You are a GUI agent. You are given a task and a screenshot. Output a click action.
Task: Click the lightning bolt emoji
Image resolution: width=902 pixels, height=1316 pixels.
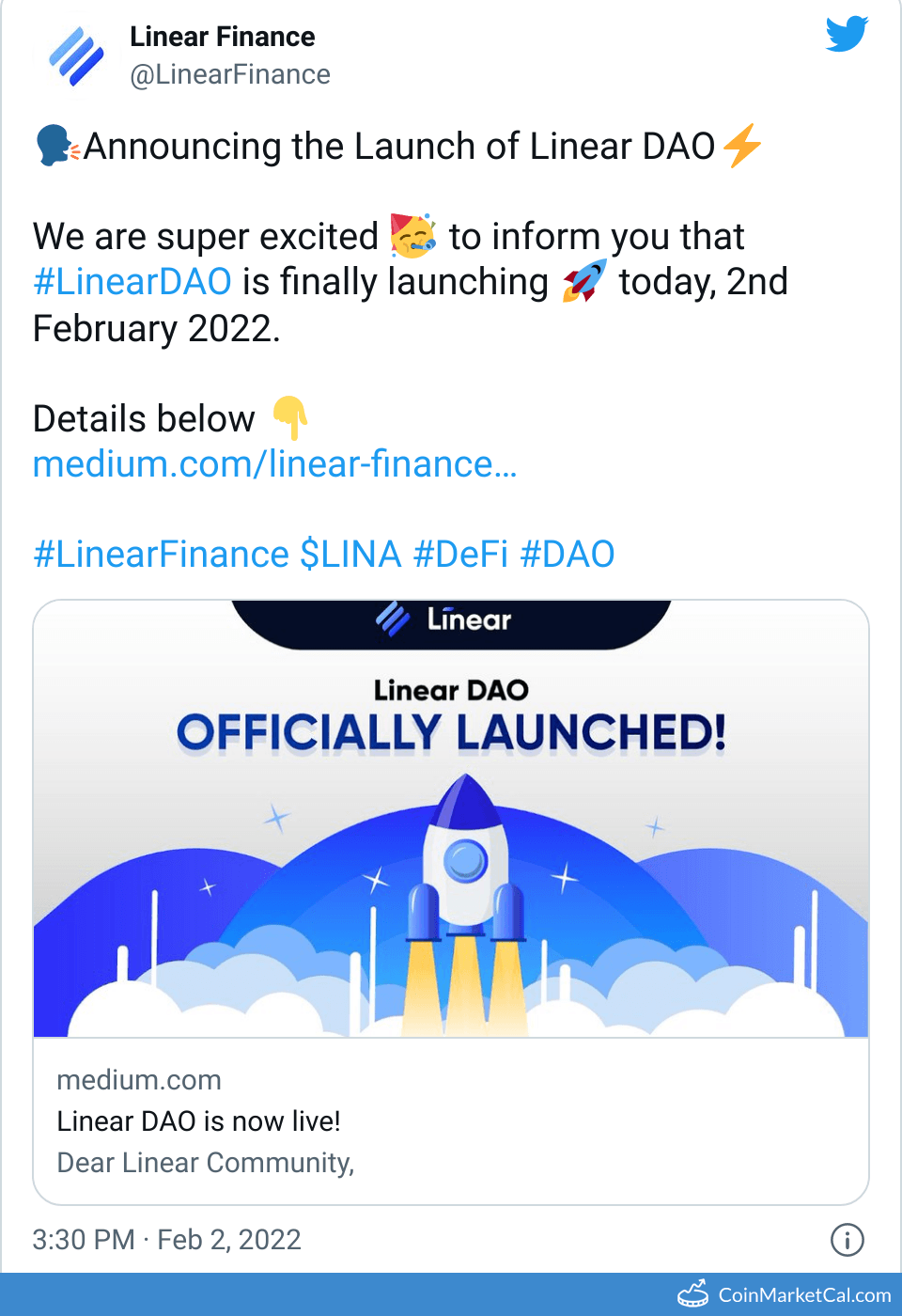click(x=742, y=146)
